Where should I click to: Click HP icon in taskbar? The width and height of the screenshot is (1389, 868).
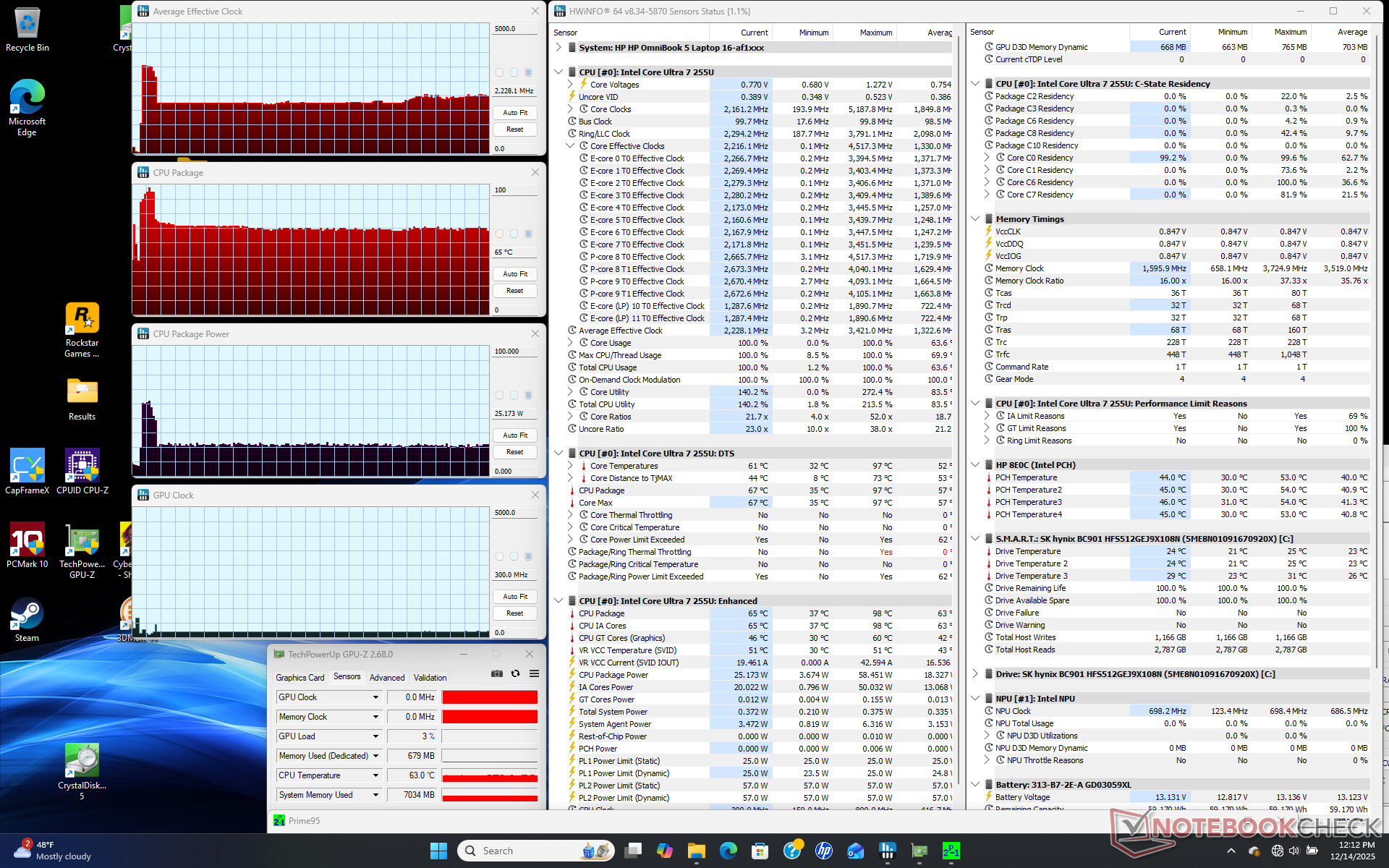(x=823, y=851)
